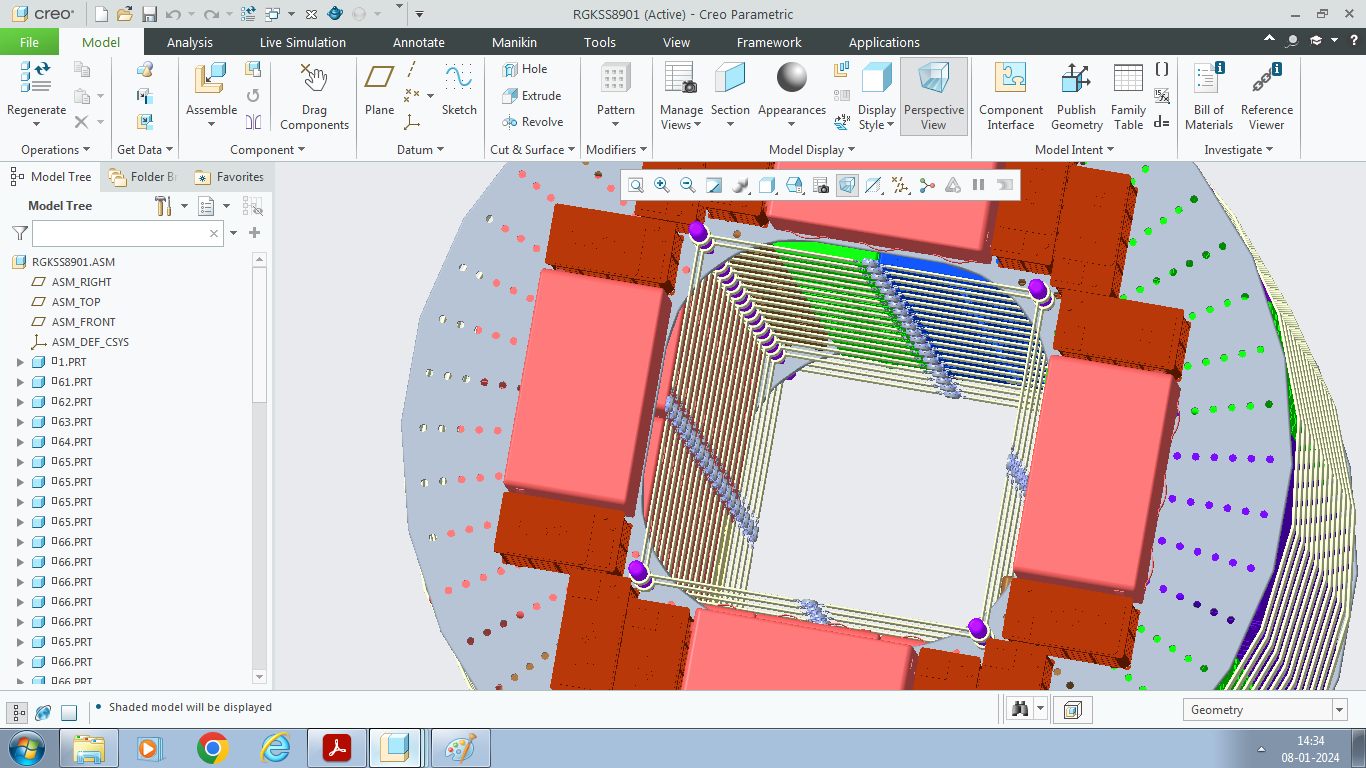Image resolution: width=1366 pixels, height=768 pixels.
Task: Expand the Operations group dropdown
Action: [x=56, y=150]
